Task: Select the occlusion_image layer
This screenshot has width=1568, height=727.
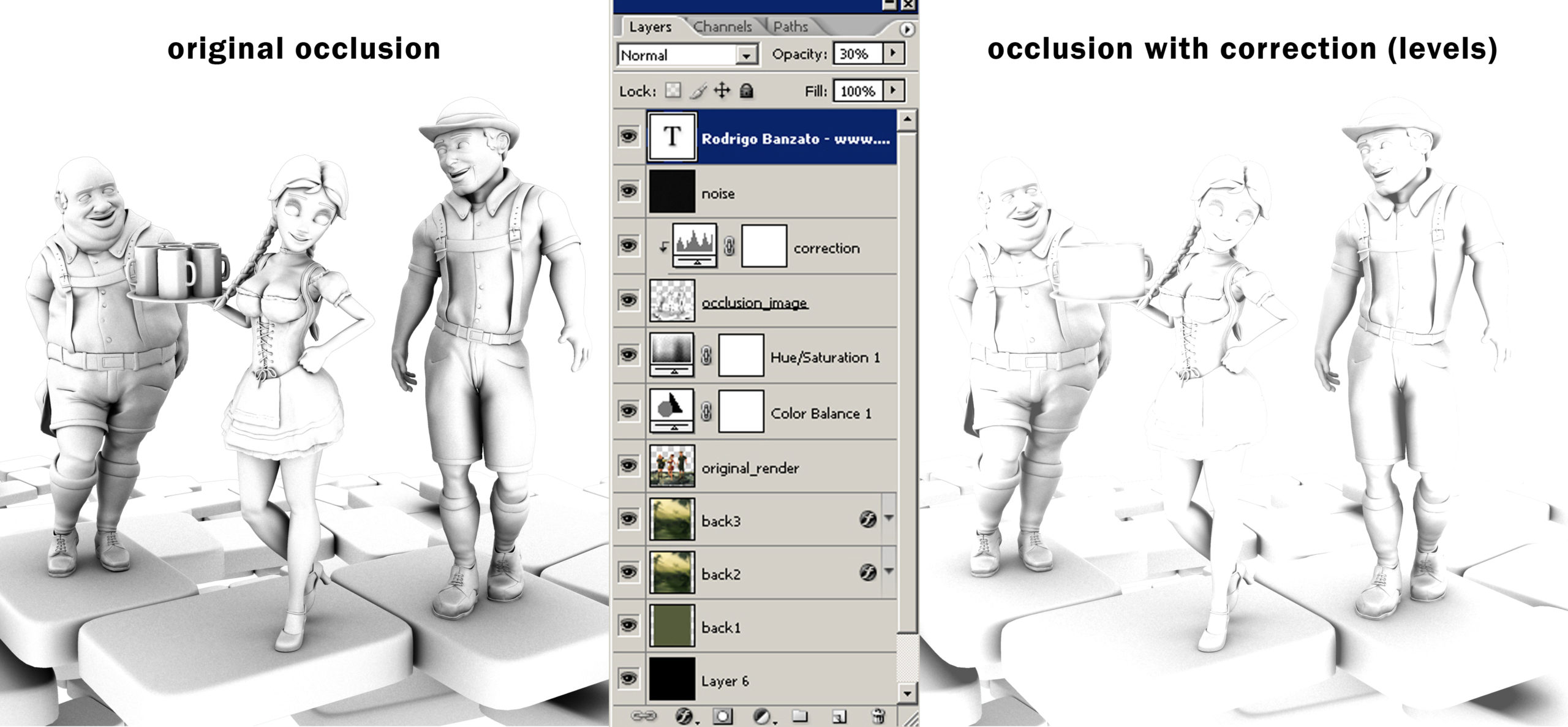Action: point(755,303)
